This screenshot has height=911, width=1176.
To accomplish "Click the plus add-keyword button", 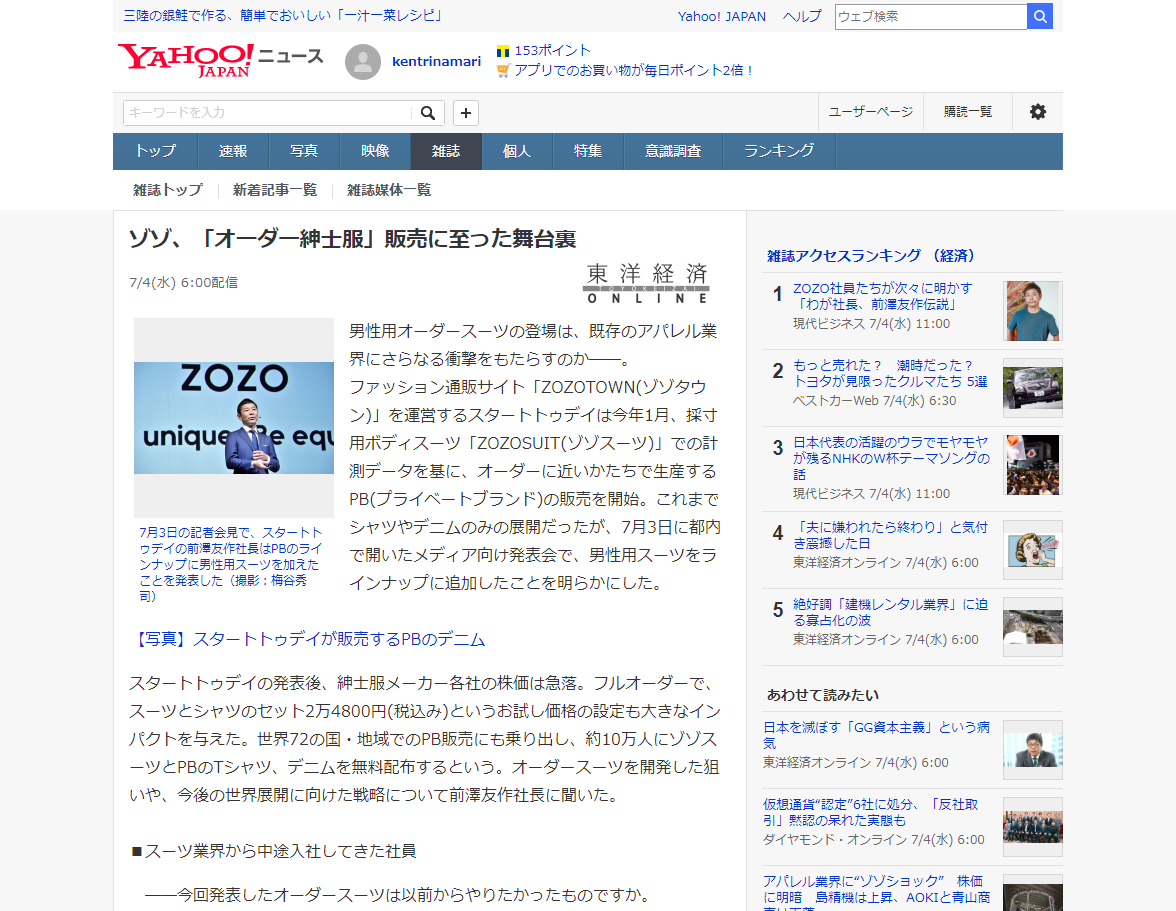I will coord(466,112).
